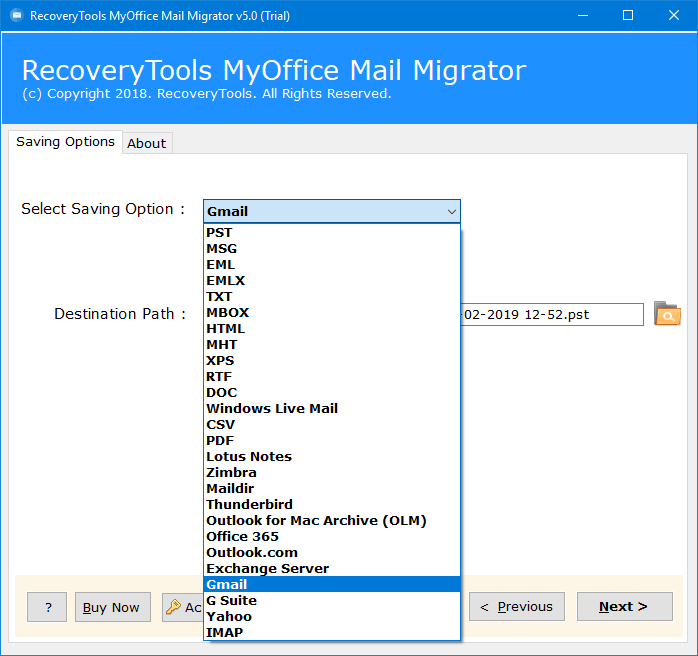
Task: Pick PDF in the dropdown list
Action: 332,441
